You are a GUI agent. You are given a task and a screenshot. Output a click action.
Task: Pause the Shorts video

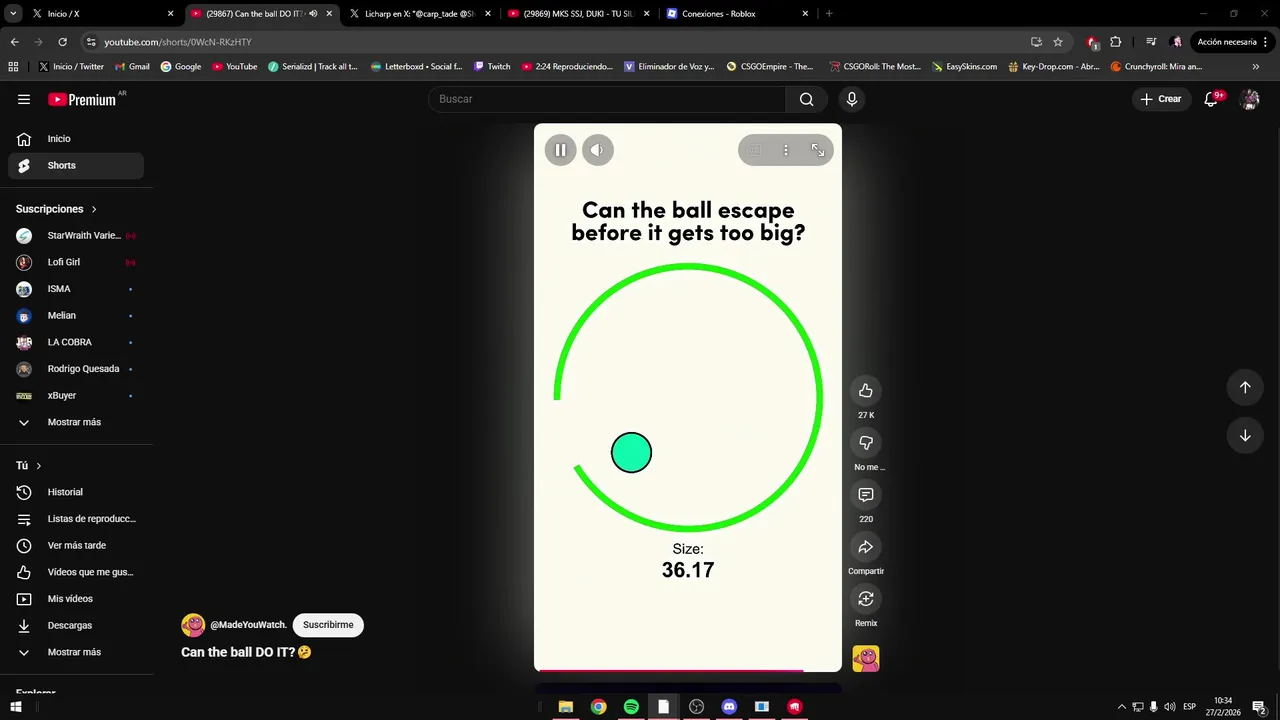[560, 150]
